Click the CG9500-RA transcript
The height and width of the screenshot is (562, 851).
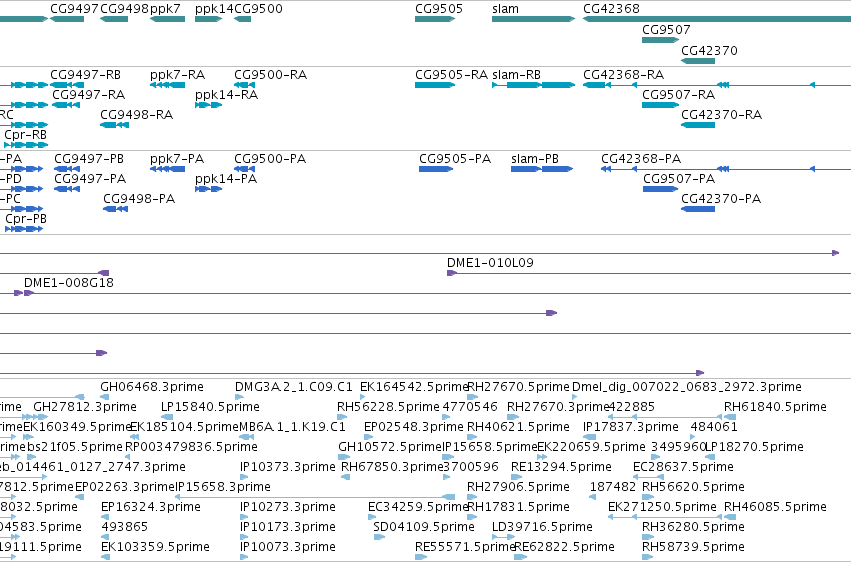pyautogui.click(x=245, y=85)
